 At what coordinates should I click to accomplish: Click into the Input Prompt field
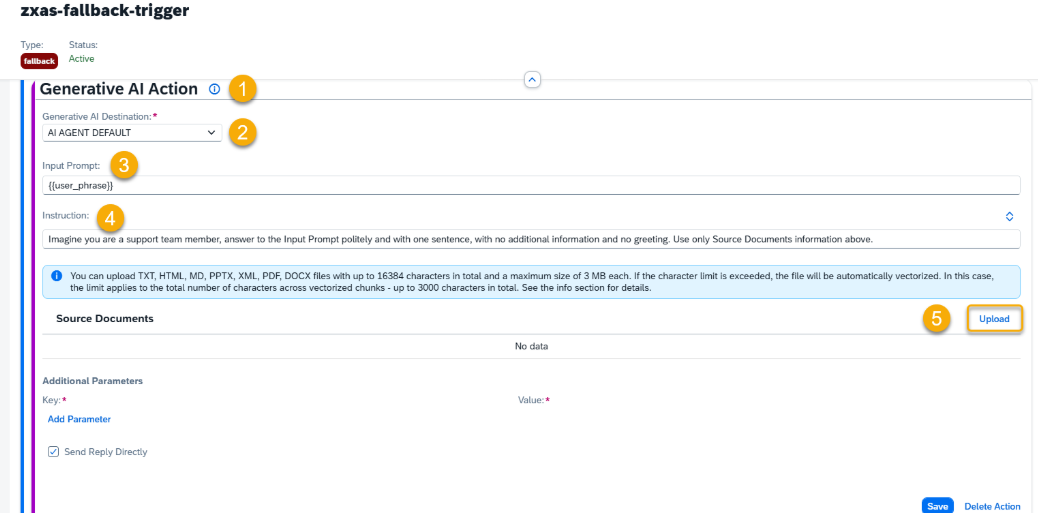[530, 186]
